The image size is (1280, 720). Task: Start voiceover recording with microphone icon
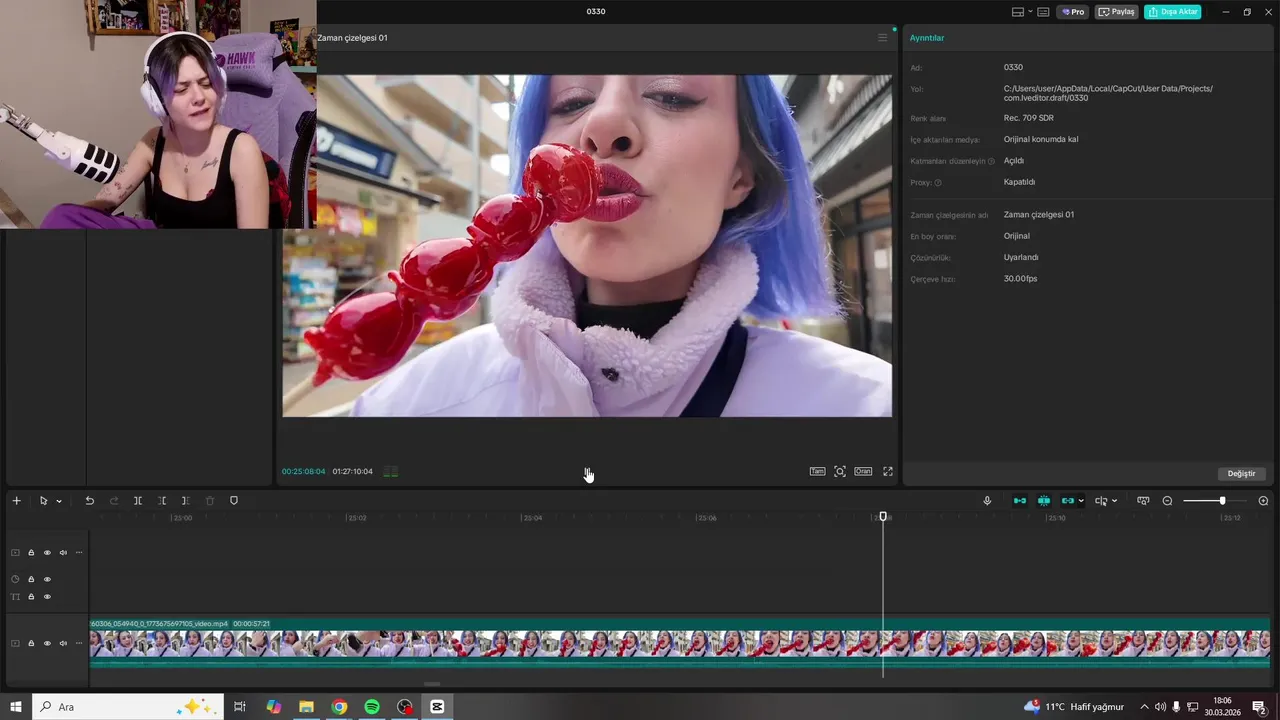click(x=987, y=501)
